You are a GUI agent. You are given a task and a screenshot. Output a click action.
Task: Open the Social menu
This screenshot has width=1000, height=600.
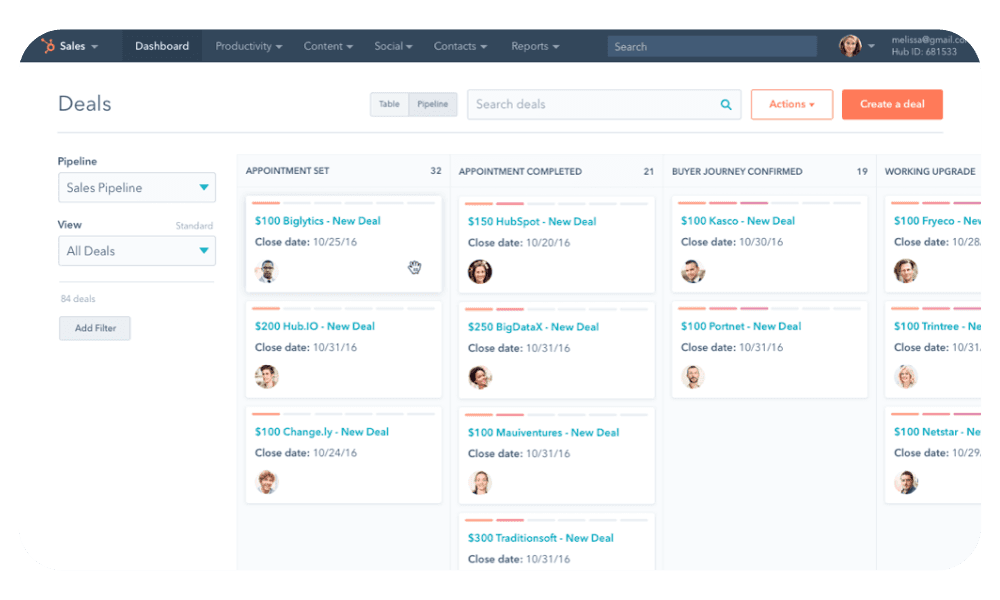click(393, 46)
